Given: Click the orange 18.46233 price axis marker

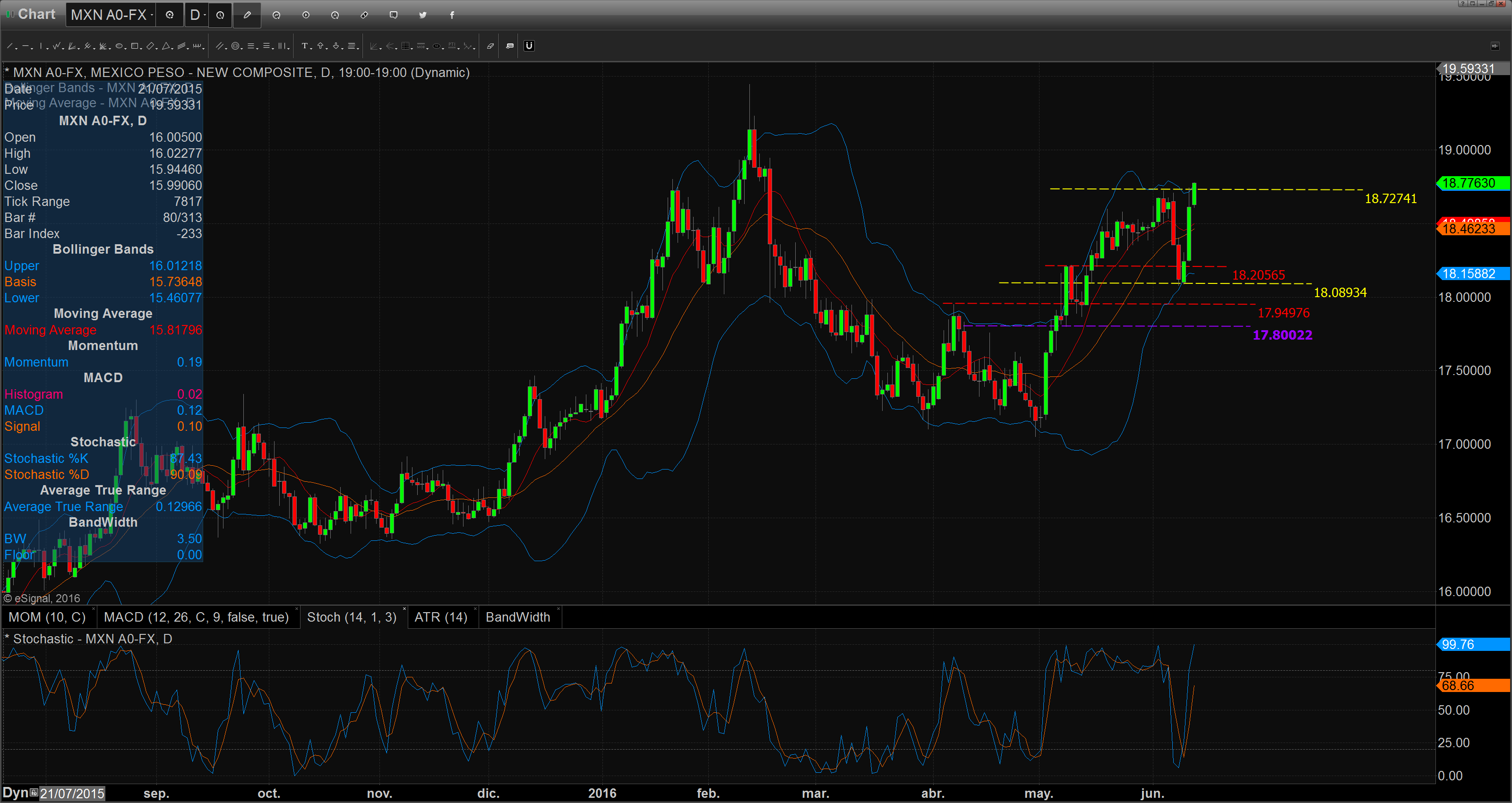Looking at the screenshot, I should [1473, 229].
